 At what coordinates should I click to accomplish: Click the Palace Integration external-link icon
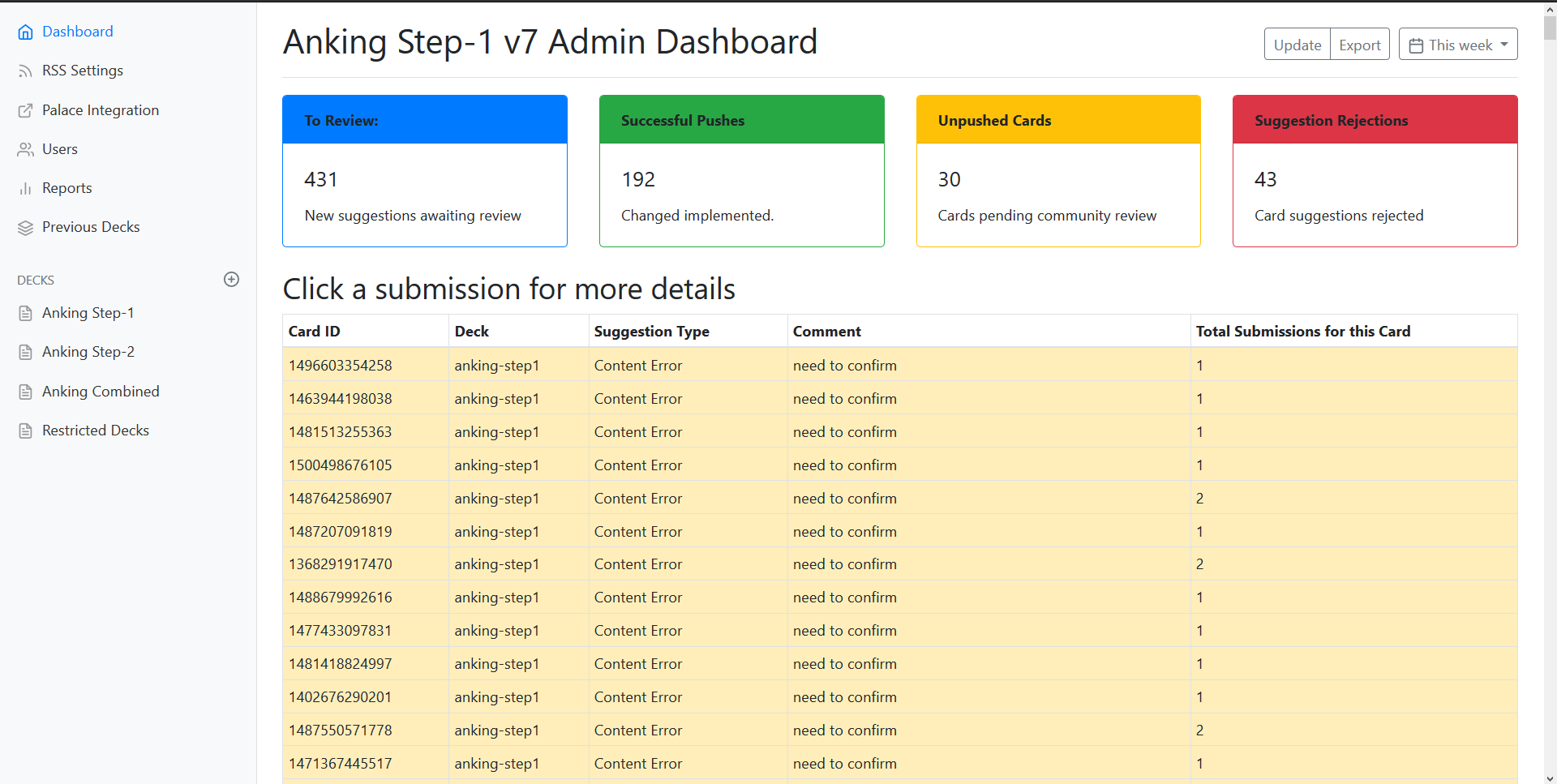[26, 110]
